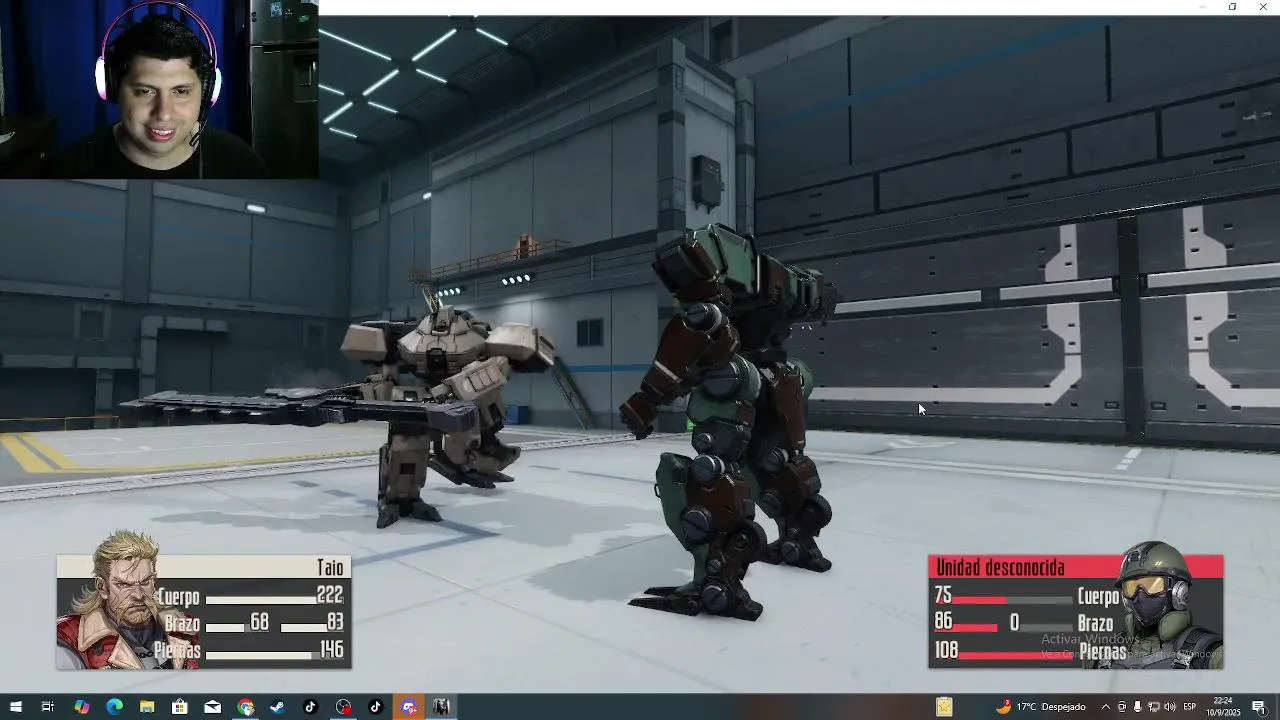Restore down the game window

1232,7
